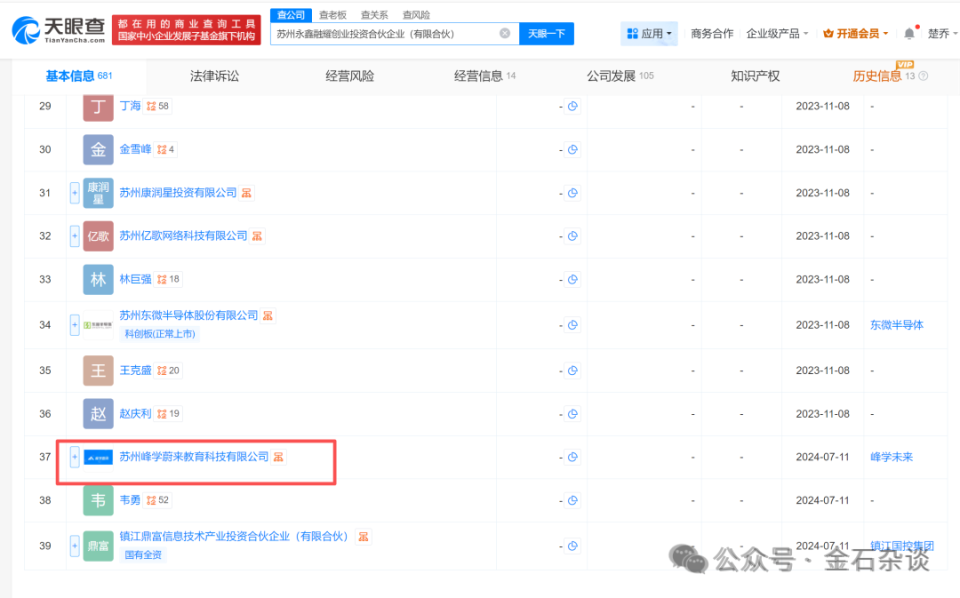Image resolution: width=960 pixels, height=598 pixels.
Task: Click the 天眼一下 search button
Action: (x=547, y=34)
